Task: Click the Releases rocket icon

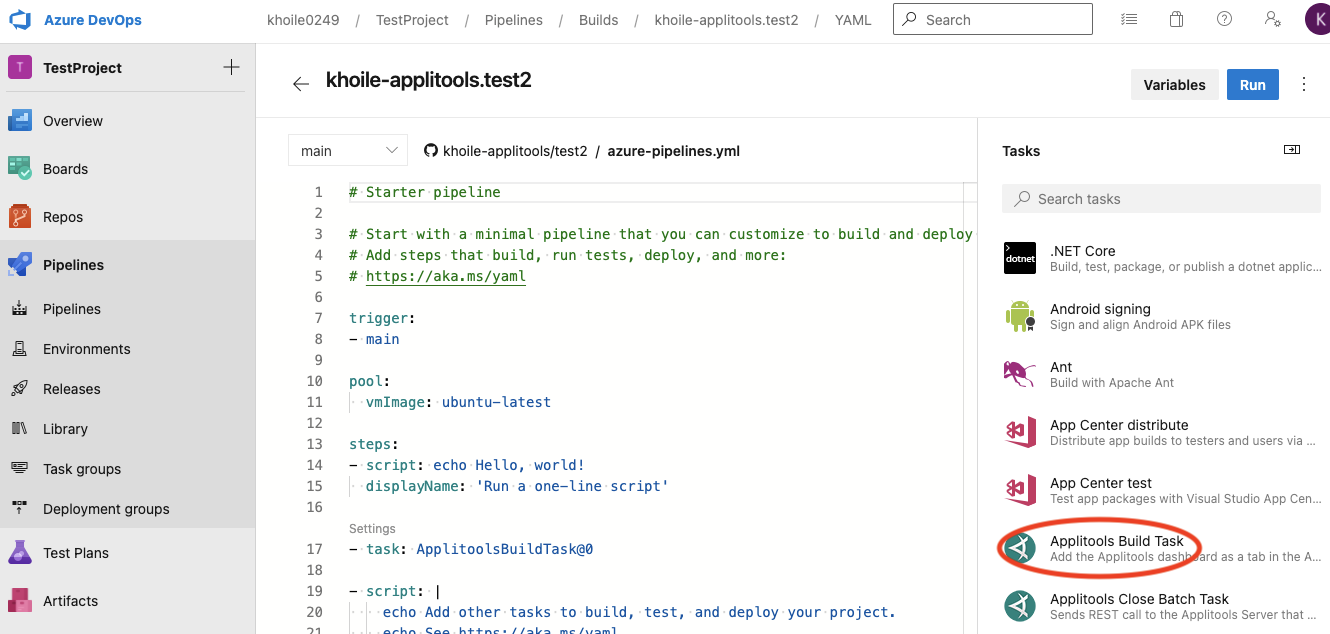Action: pos(20,389)
